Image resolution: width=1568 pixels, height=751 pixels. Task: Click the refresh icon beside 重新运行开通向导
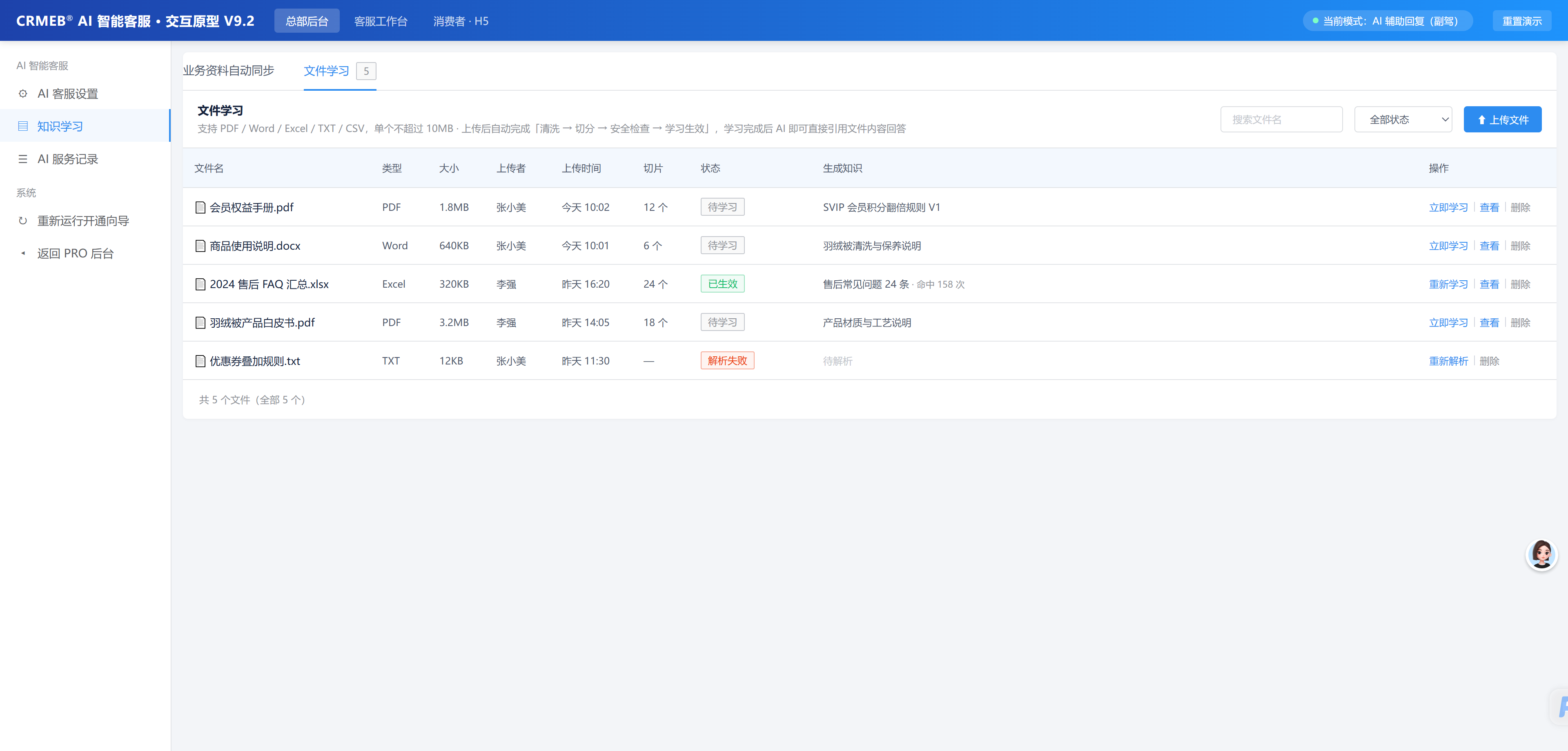(22, 221)
